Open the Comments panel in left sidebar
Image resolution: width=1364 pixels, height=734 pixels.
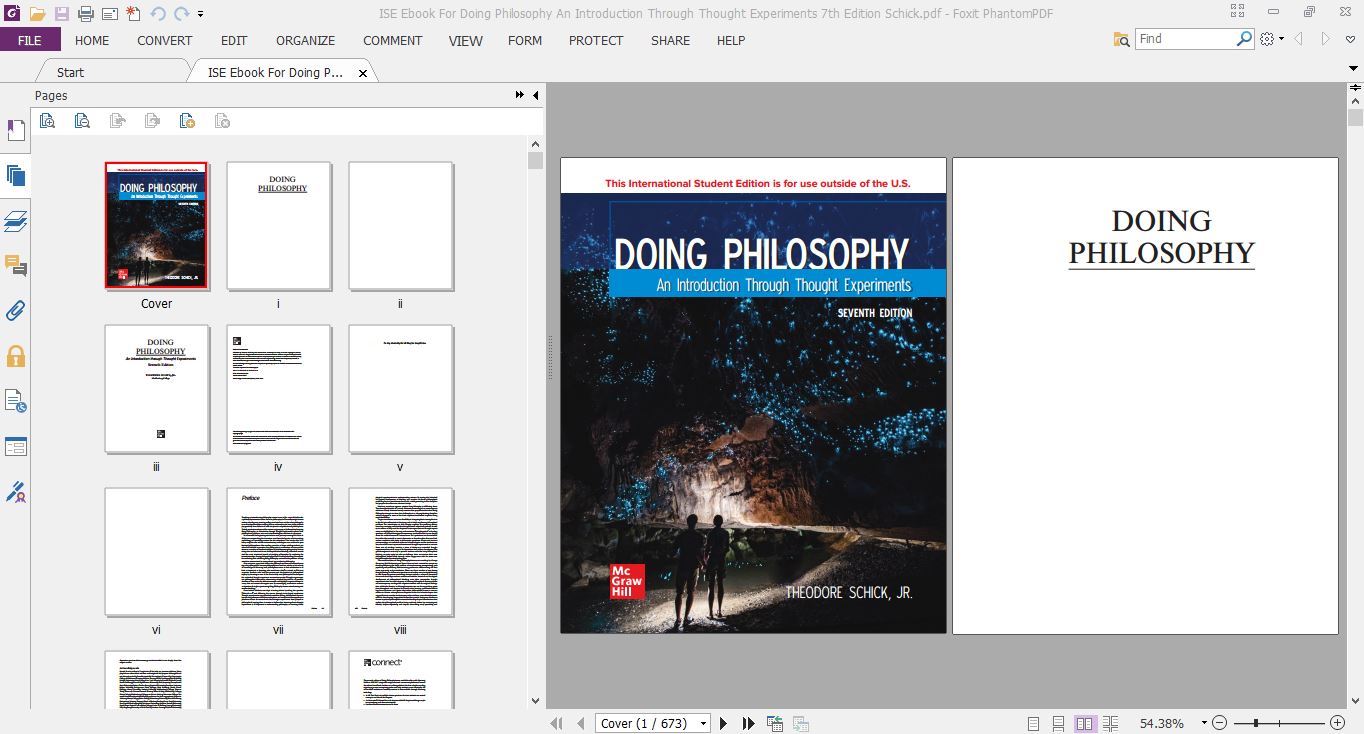coord(15,265)
